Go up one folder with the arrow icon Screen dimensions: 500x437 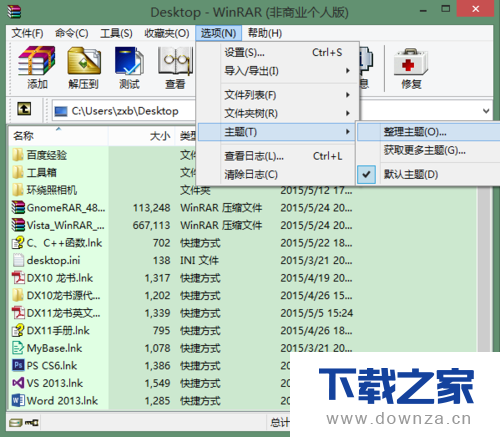click(24, 109)
